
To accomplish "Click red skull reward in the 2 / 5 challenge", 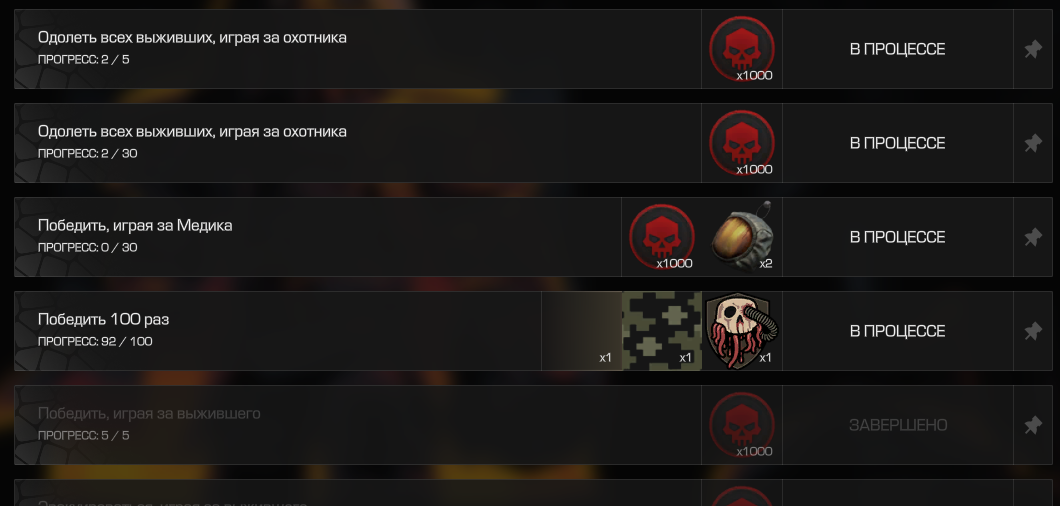I will click(x=742, y=49).
